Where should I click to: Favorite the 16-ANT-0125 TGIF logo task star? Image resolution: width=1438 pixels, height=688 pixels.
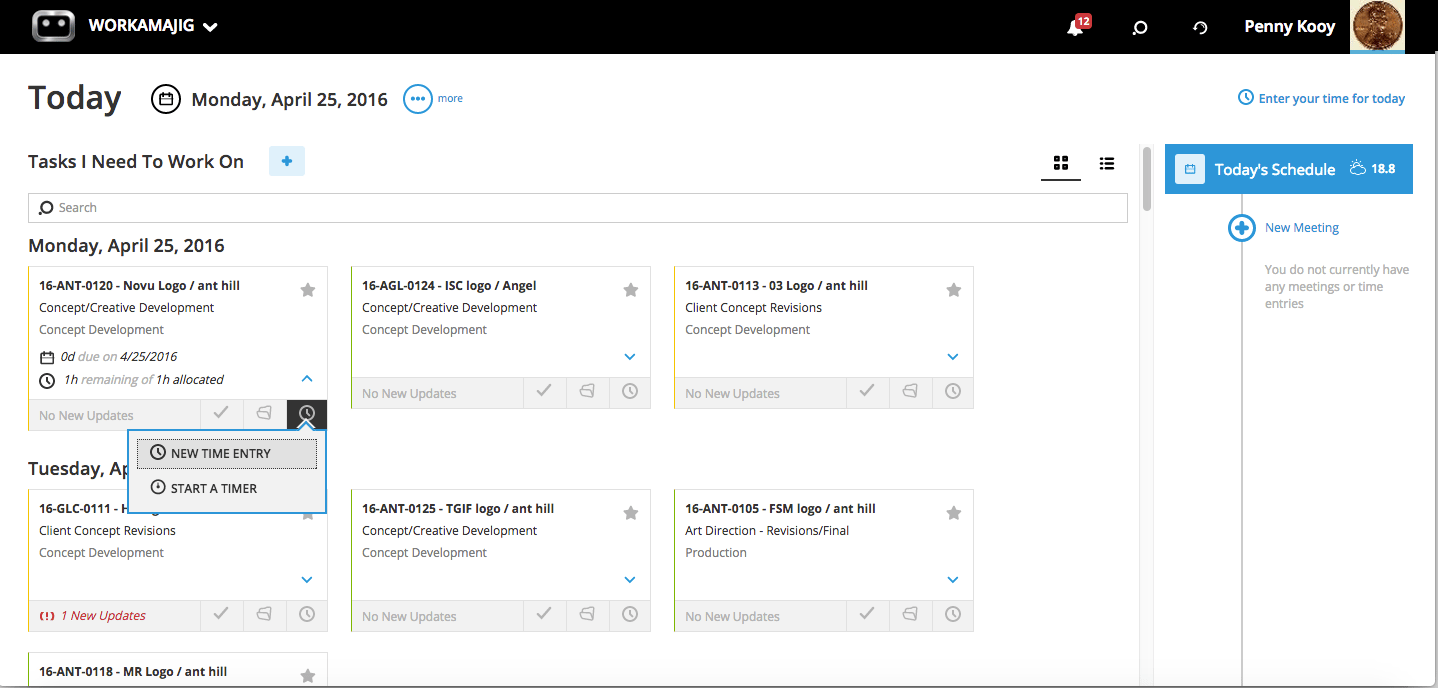pos(630,512)
